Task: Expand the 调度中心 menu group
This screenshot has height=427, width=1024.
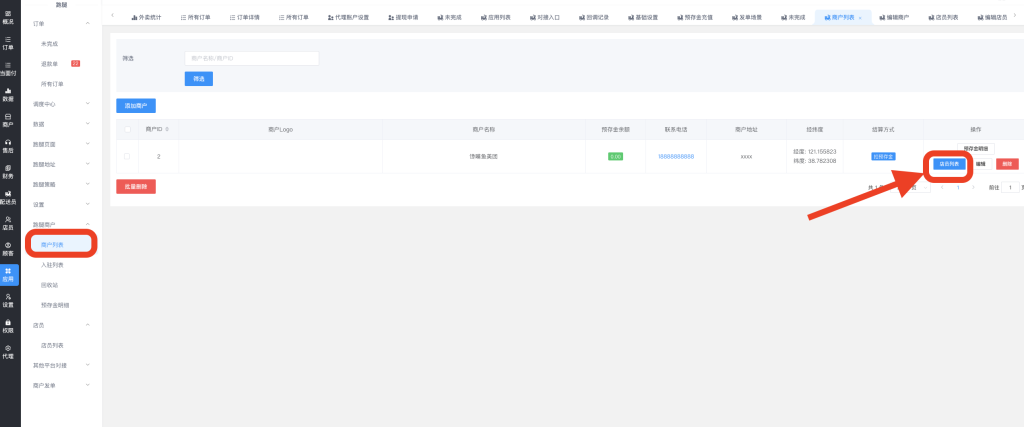Action: pos(88,103)
